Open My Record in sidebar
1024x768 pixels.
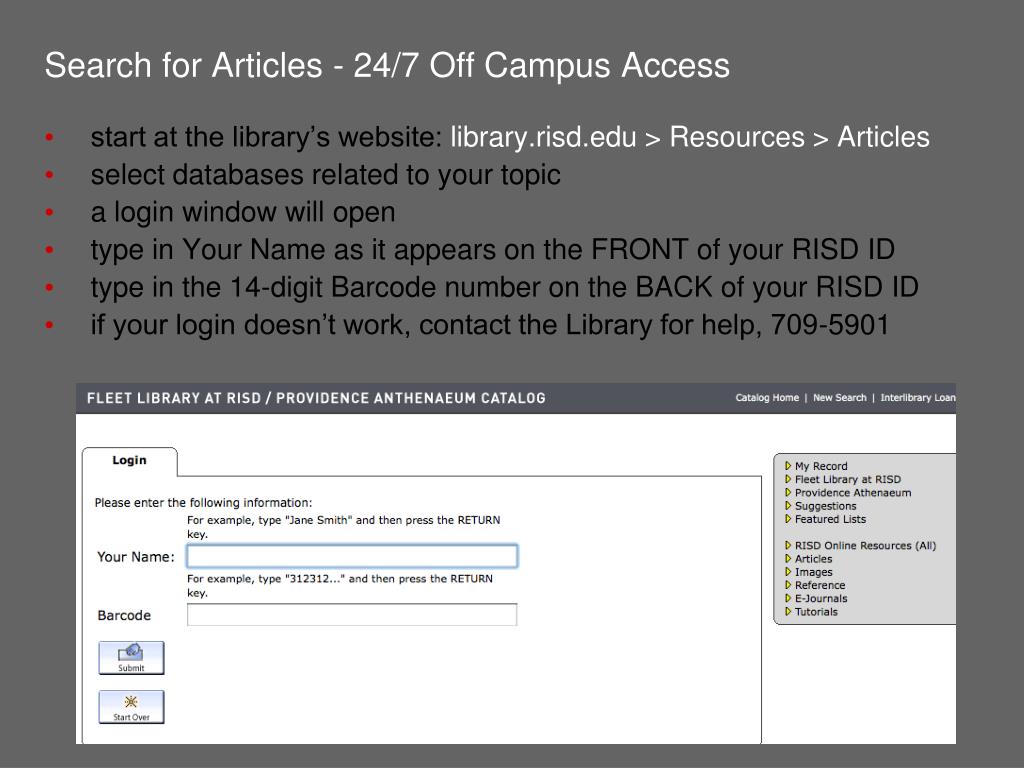pyautogui.click(x=821, y=466)
